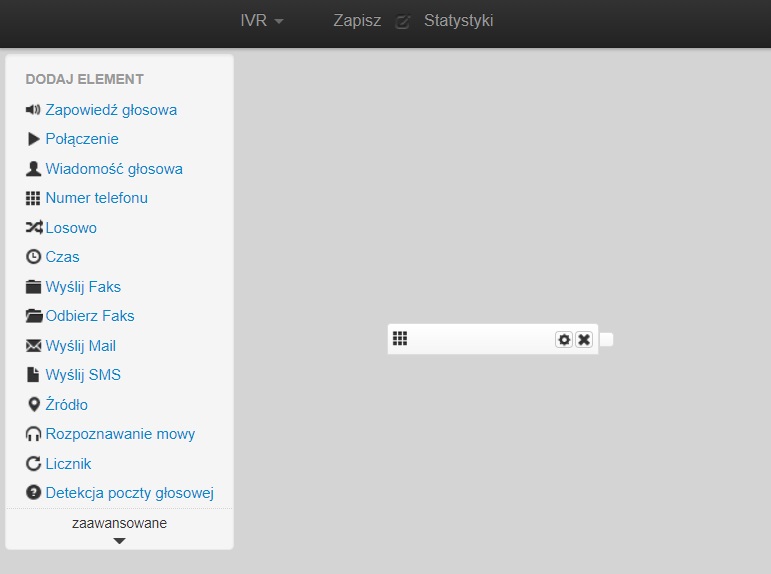The image size is (771, 574).
Task: Click the question mark icon beside Detekcja poczty głosowej
Action: point(33,492)
